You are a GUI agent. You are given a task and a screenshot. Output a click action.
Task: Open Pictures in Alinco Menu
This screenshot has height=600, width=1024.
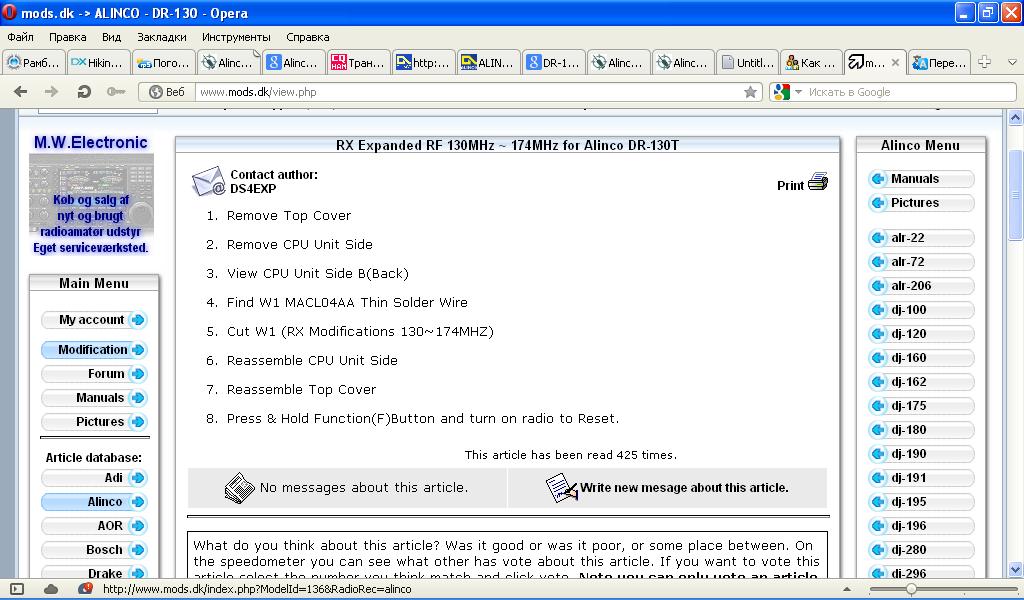click(x=921, y=203)
